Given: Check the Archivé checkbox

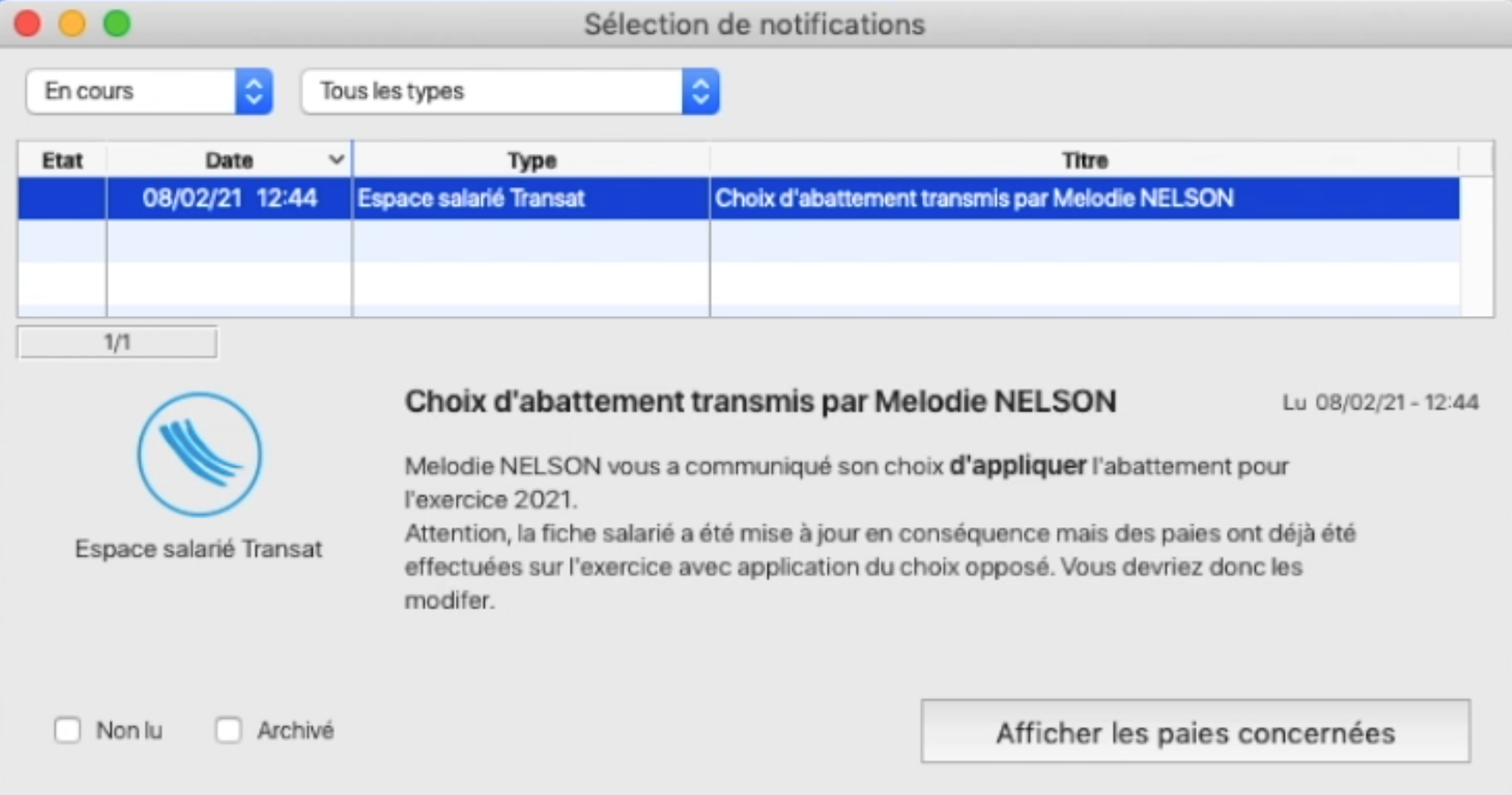Looking at the screenshot, I should 228,731.
